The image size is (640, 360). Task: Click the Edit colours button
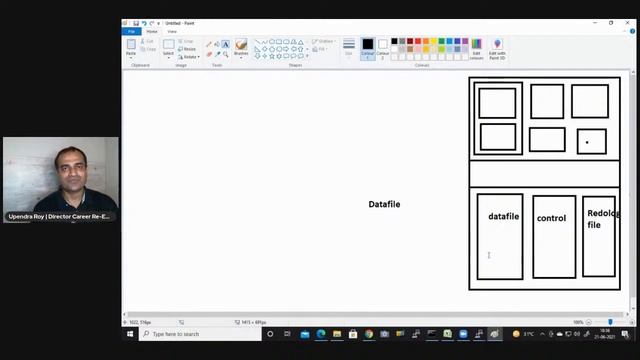pos(476,49)
